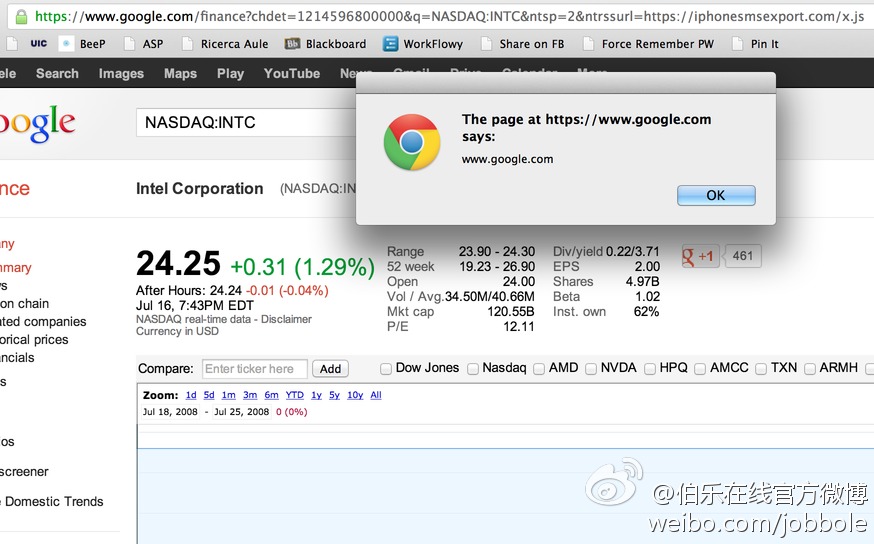Check the AMD comparison checkbox
Image resolution: width=874 pixels, height=544 pixels.
click(x=539, y=368)
